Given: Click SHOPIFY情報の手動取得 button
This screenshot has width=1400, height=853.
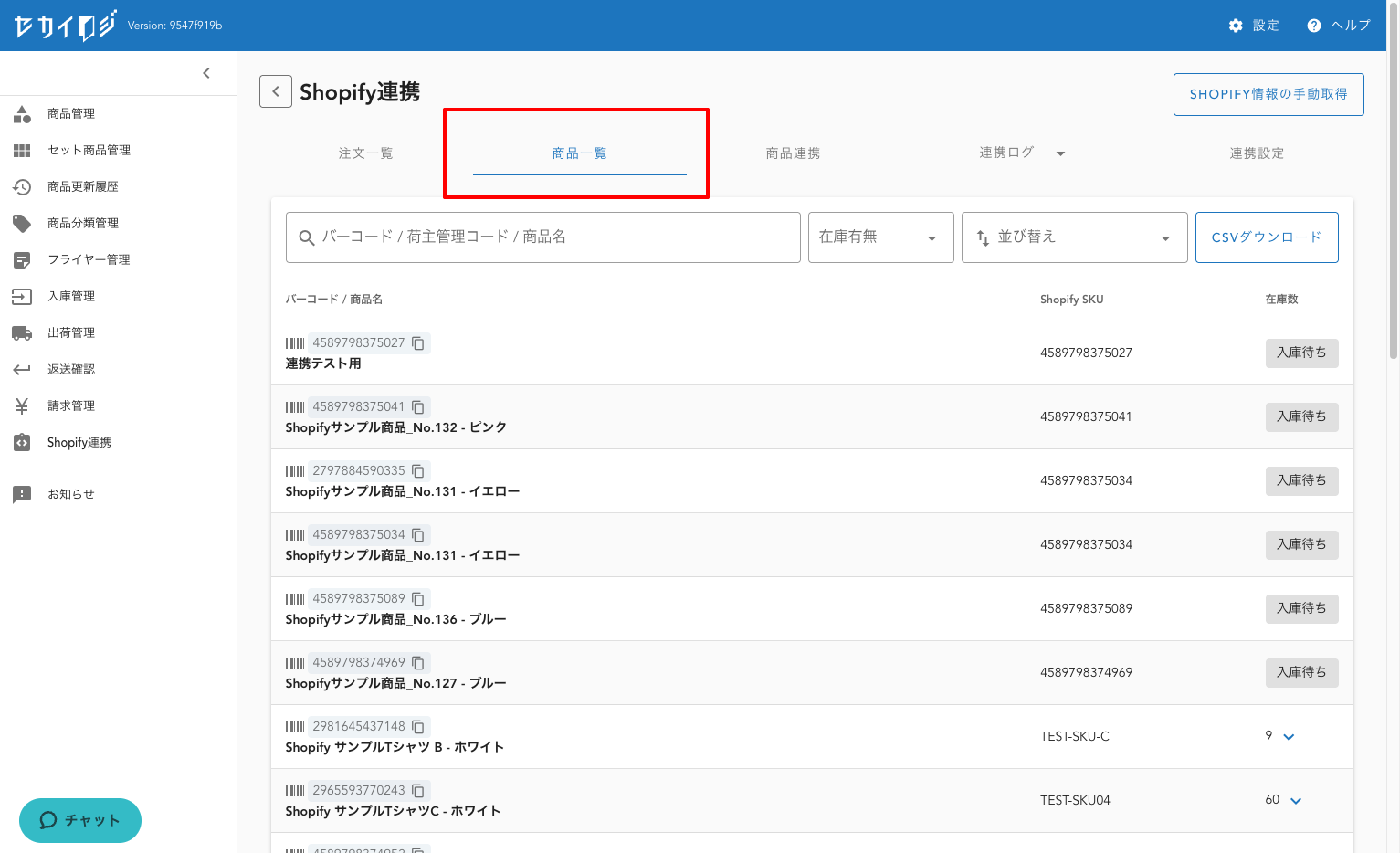Looking at the screenshot, I should pyautogui.click(x=1268, y=94).
